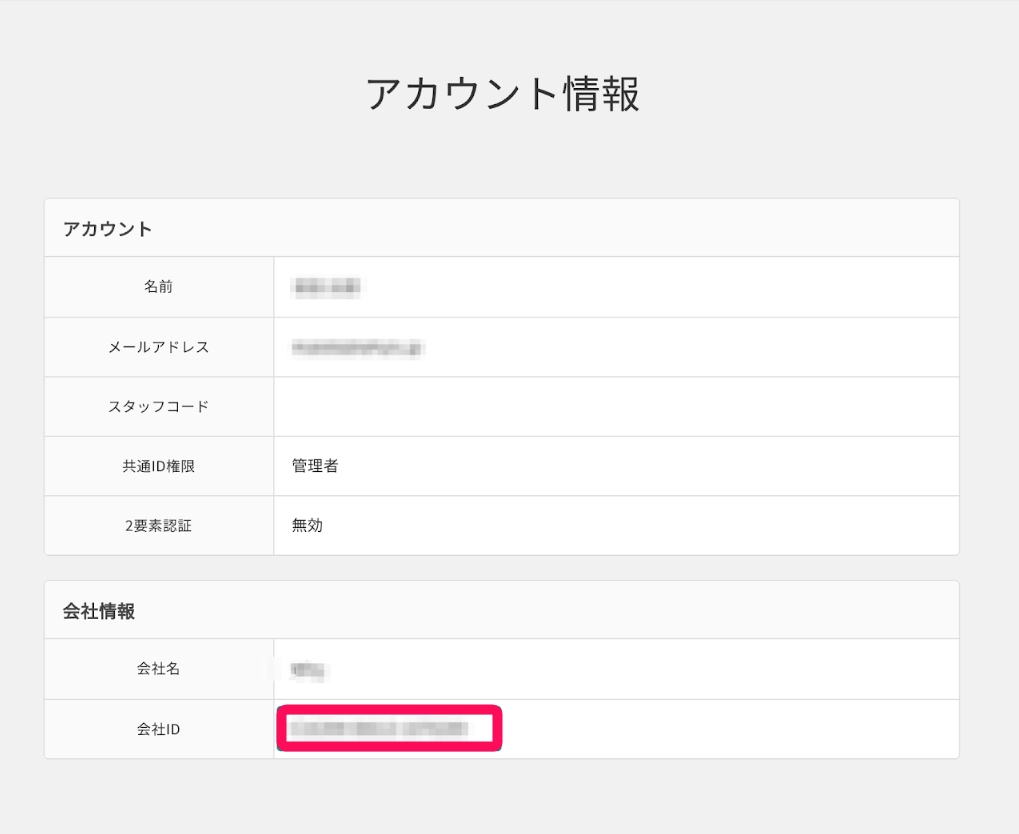The image size is (1019, 834).
Task: Click the blurred email address value
Action: 357,348
